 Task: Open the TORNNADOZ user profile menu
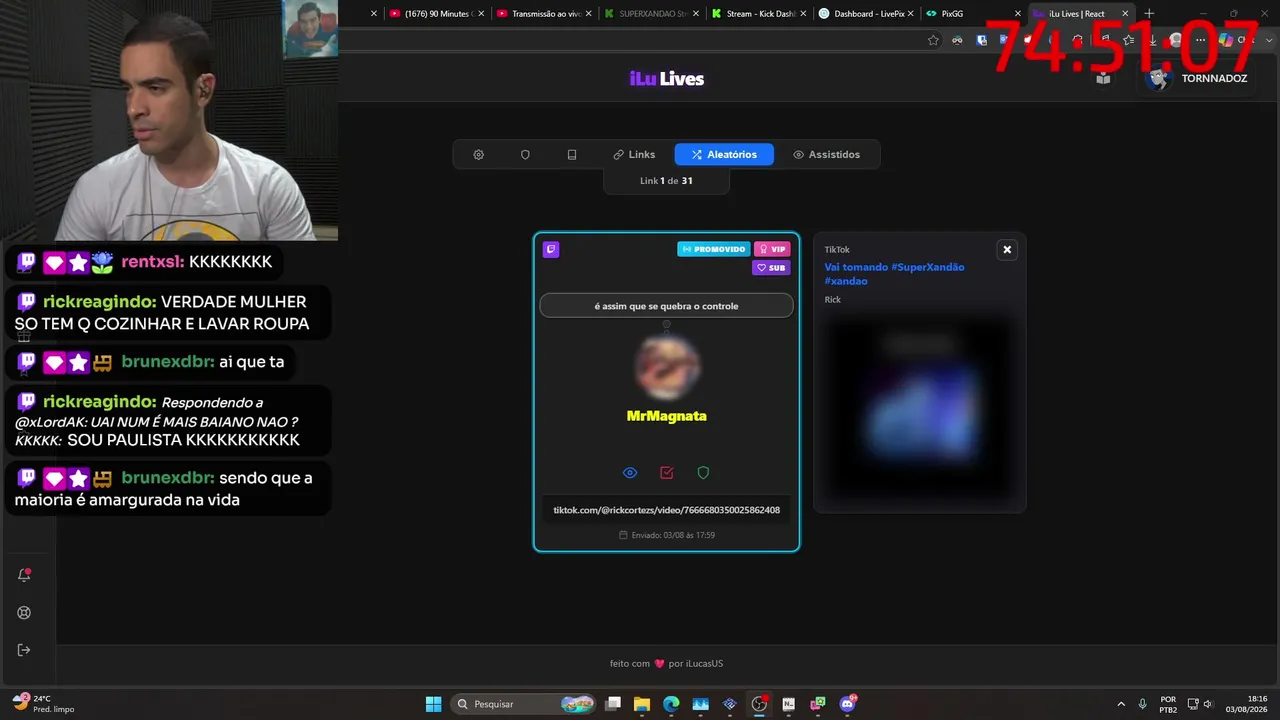pos(1197,78)
